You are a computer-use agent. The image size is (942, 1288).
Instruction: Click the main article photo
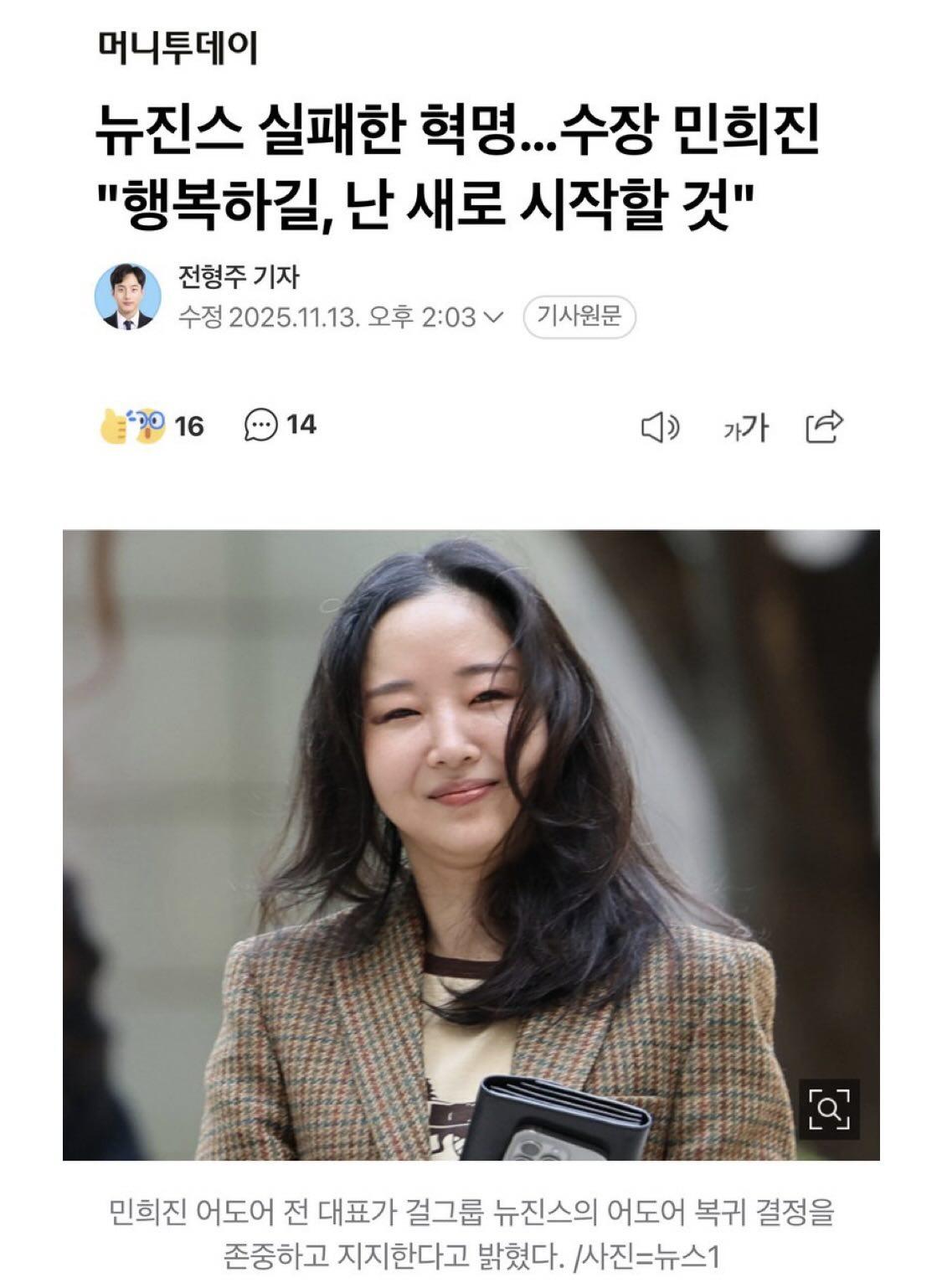(x=471, y=845)
